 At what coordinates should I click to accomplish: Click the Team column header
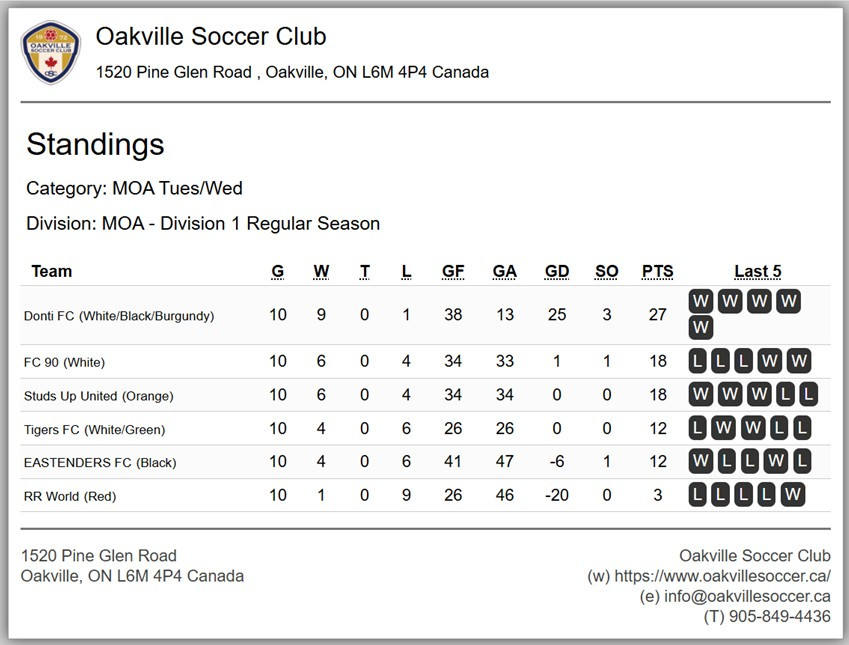[x=52, y=271]
